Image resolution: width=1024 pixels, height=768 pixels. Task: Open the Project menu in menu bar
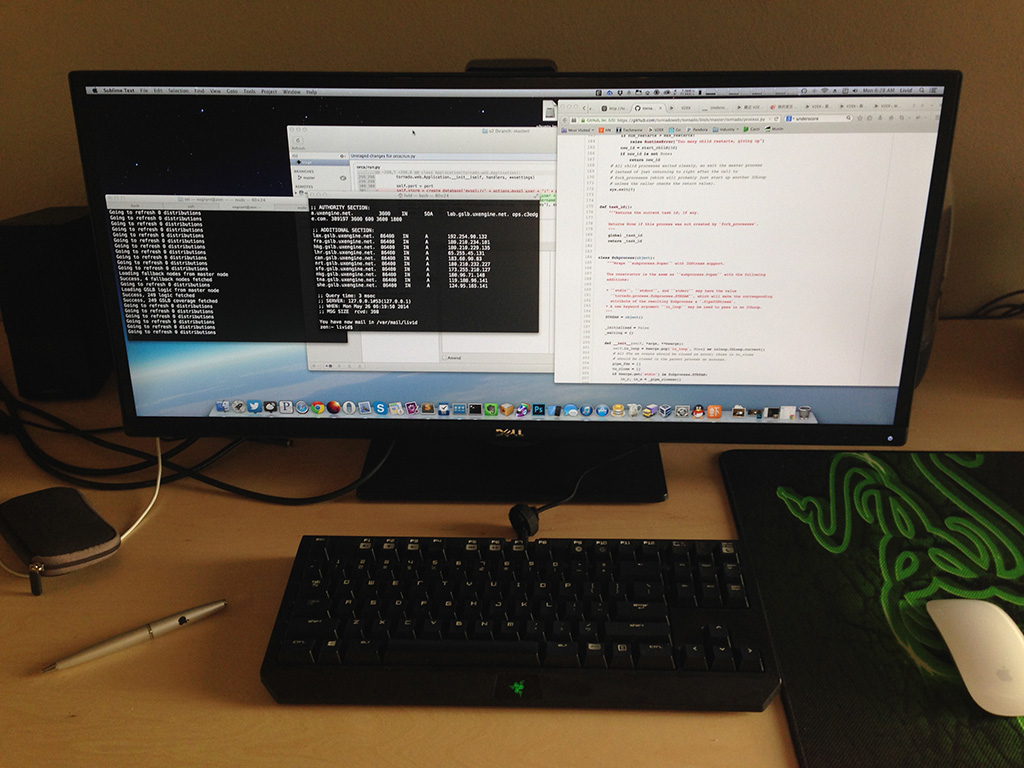click(269, 91)
